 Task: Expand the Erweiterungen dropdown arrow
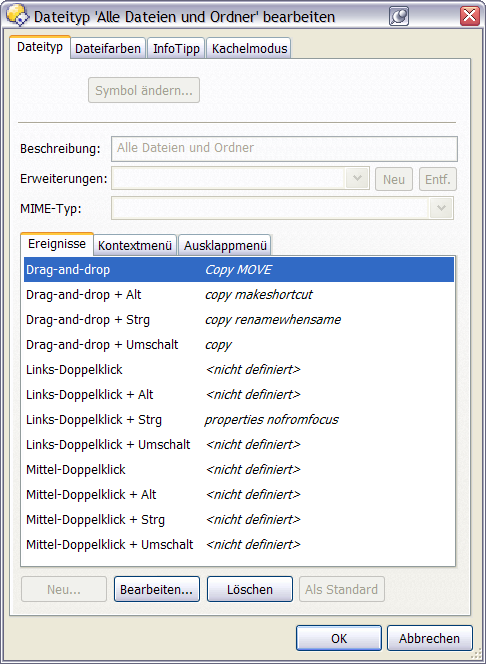click(x=357, y=178)
